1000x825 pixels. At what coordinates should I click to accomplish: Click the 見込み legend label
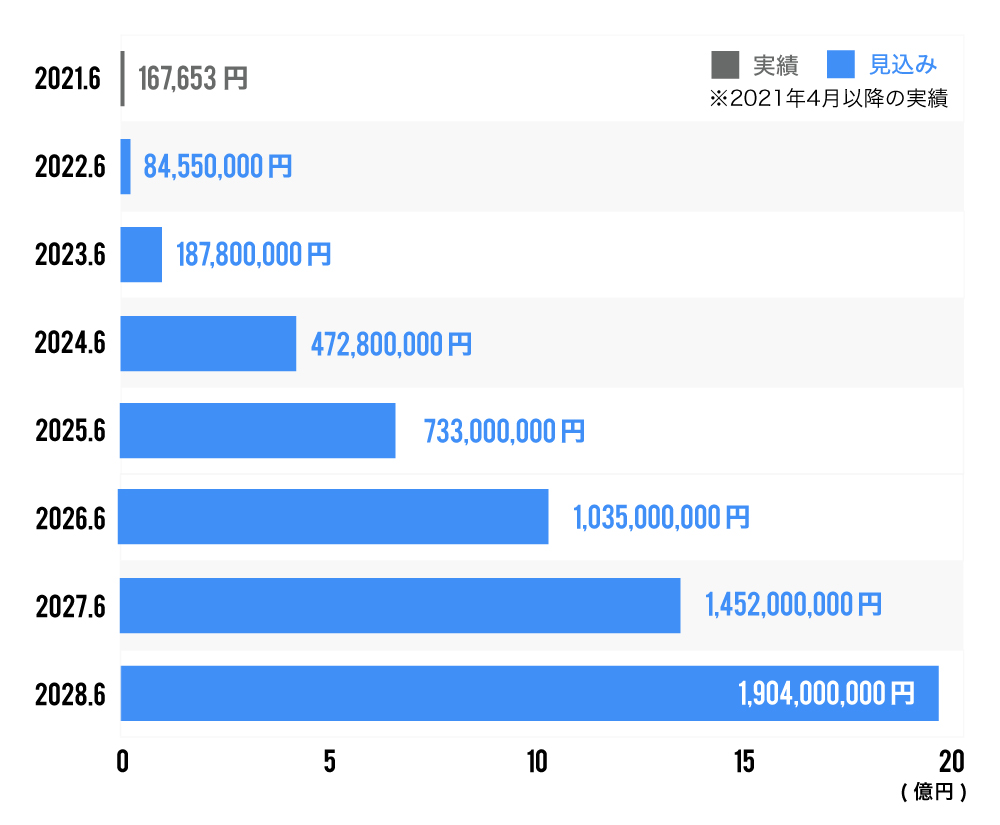pos(903,66)
